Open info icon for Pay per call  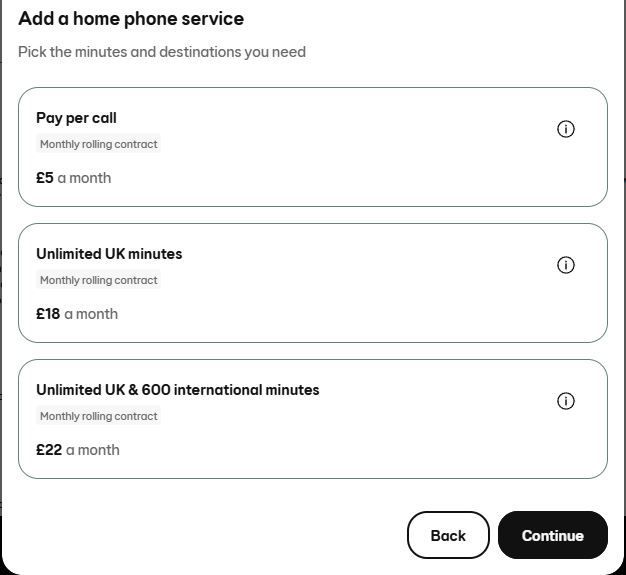(566, 129)
